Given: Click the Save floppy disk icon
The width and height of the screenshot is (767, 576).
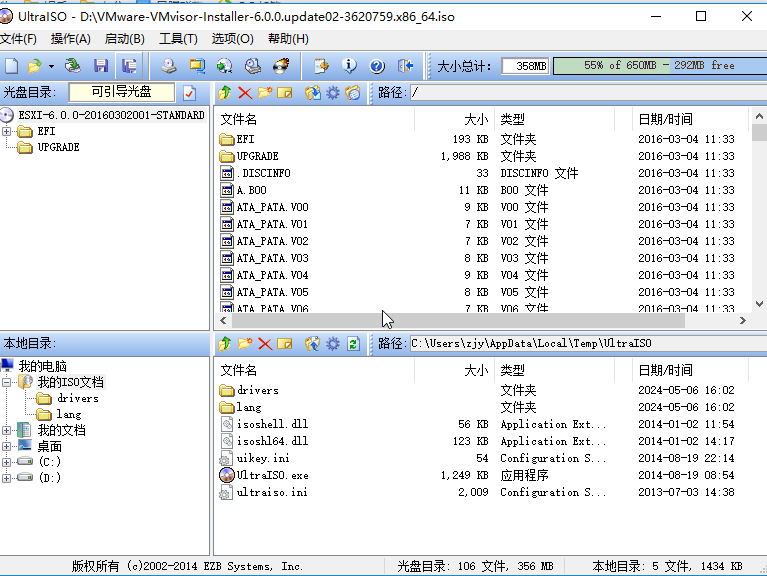Looking at the screenshot, I should click(101, 66).
